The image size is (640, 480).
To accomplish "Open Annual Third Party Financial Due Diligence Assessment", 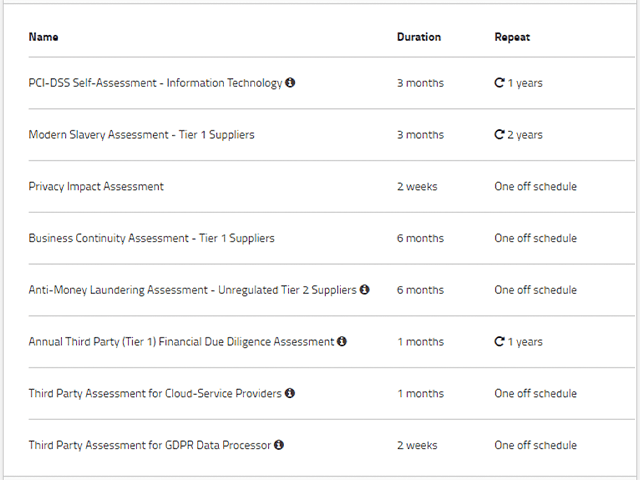I will [181, 342].
